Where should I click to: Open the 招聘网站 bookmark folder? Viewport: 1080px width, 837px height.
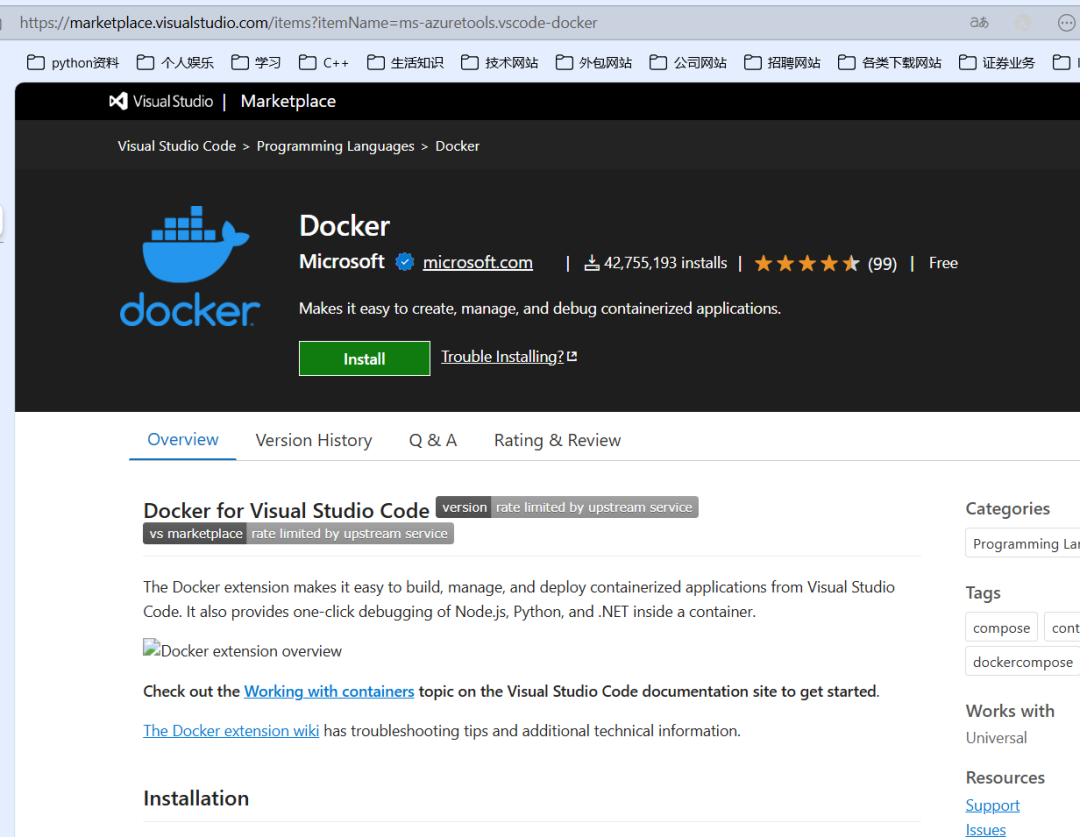tap(782, 63)
